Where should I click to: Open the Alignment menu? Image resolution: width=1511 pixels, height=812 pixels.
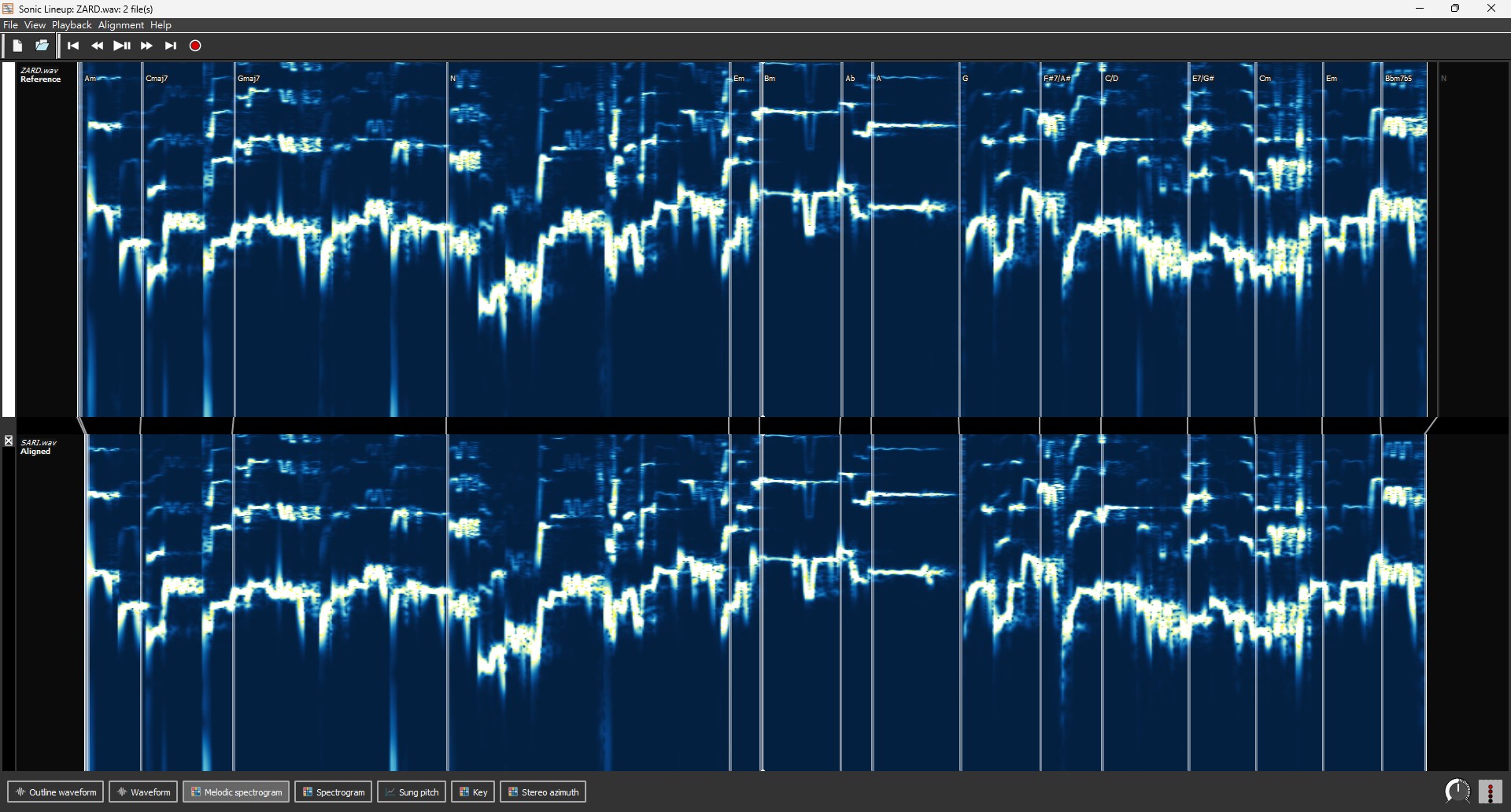[x=120, y=25]
